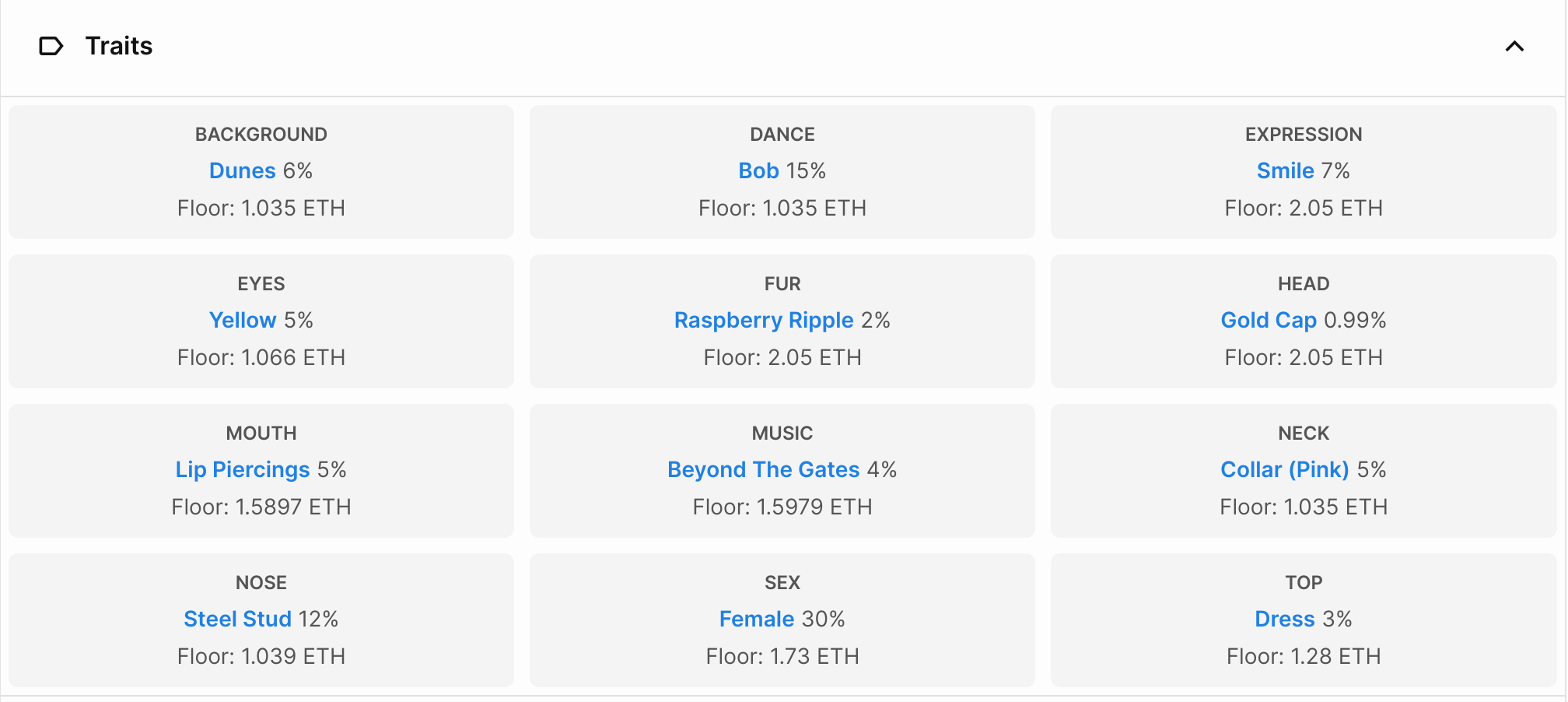This screenshot has height=702, width=1568.
Task: Click the Female sex trait
Action: 757,619
